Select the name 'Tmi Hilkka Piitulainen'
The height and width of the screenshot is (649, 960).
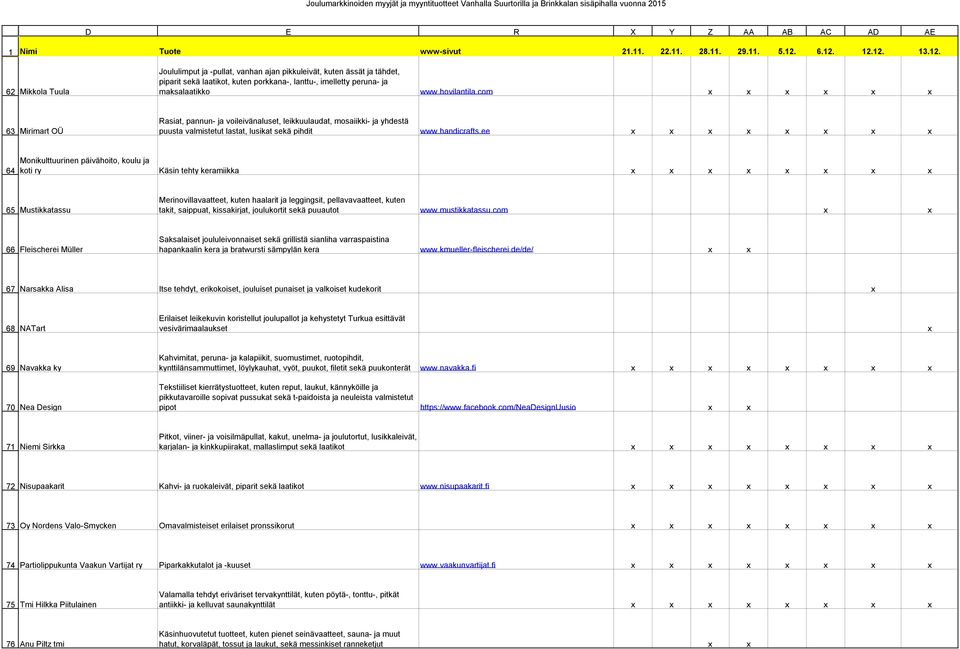coord(59,605)
